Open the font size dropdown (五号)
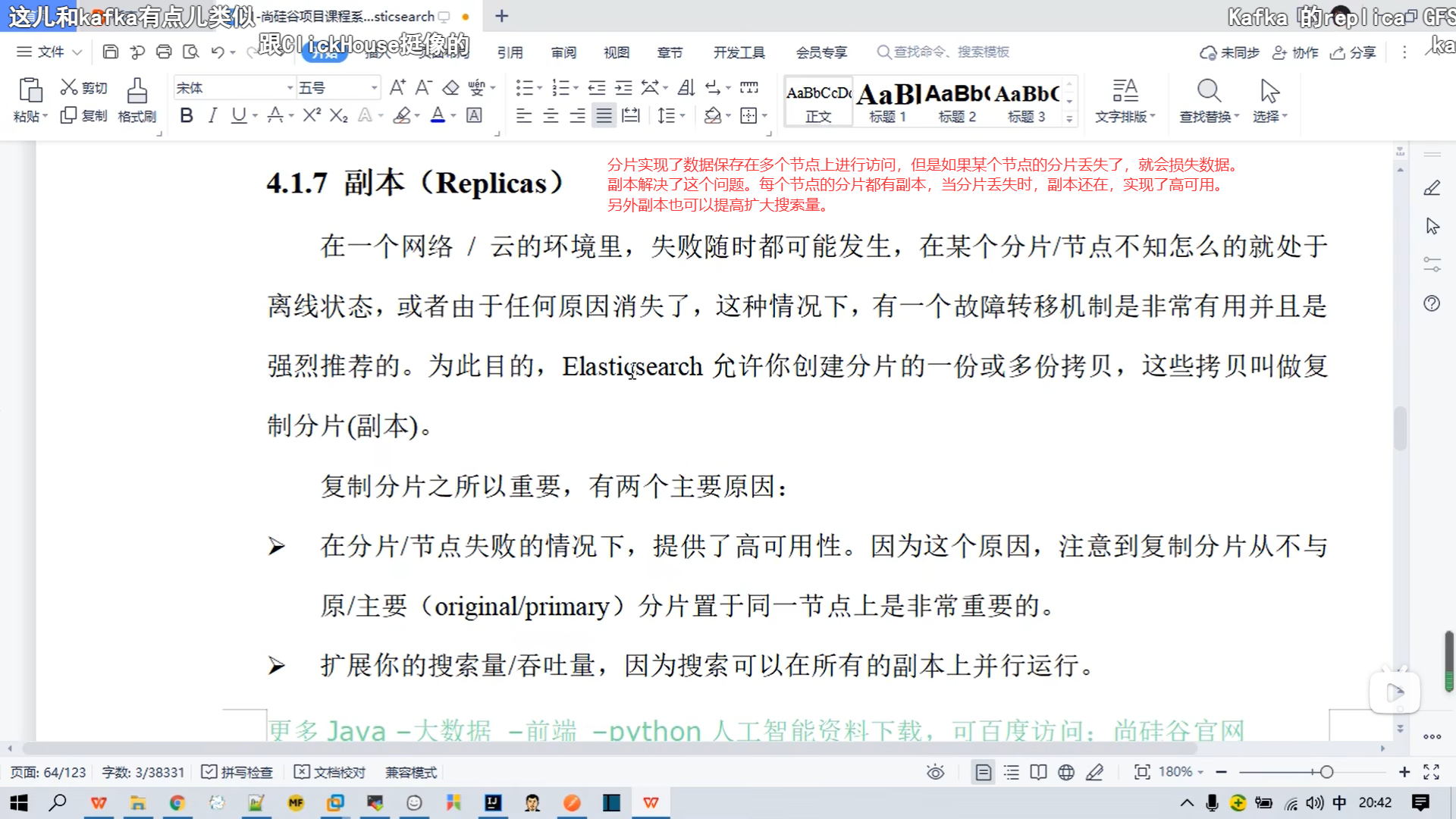This screenshot has width=1456, height=819. [374, 88]
